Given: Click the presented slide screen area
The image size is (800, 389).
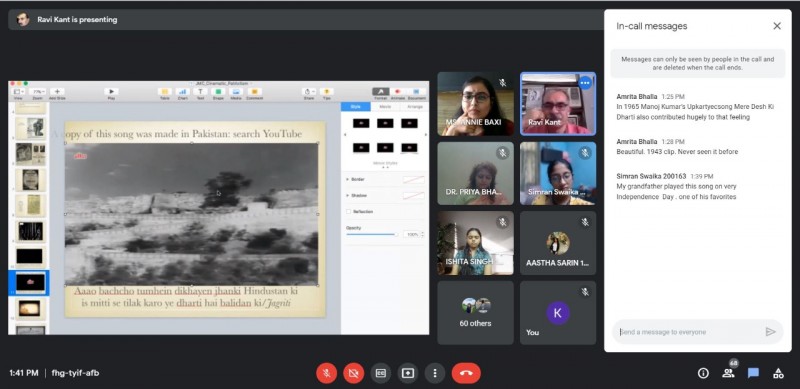Looking at the screenshot, I should tap(218, 208).
